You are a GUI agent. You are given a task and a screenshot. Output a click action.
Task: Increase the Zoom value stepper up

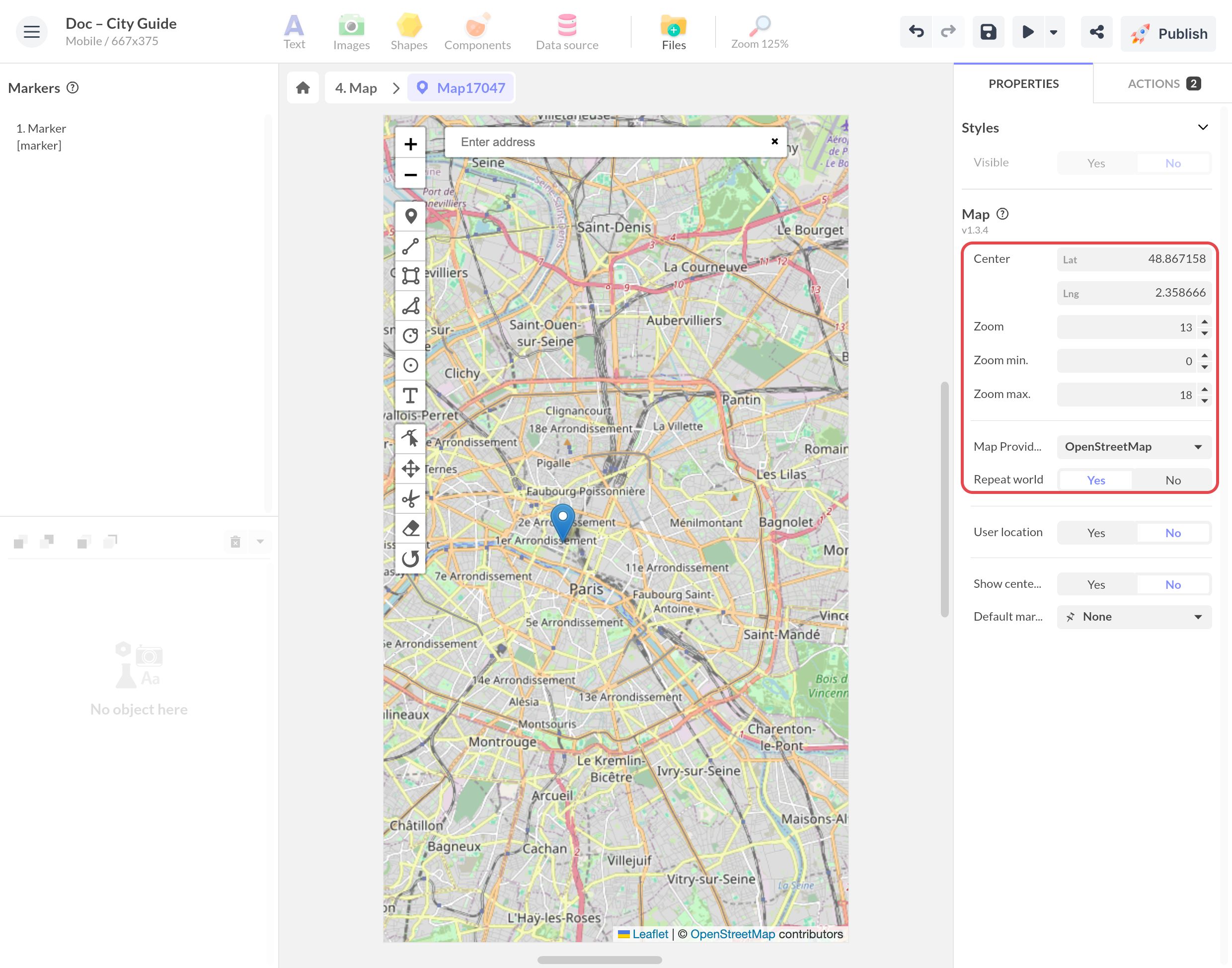[x=1204, y=322]
